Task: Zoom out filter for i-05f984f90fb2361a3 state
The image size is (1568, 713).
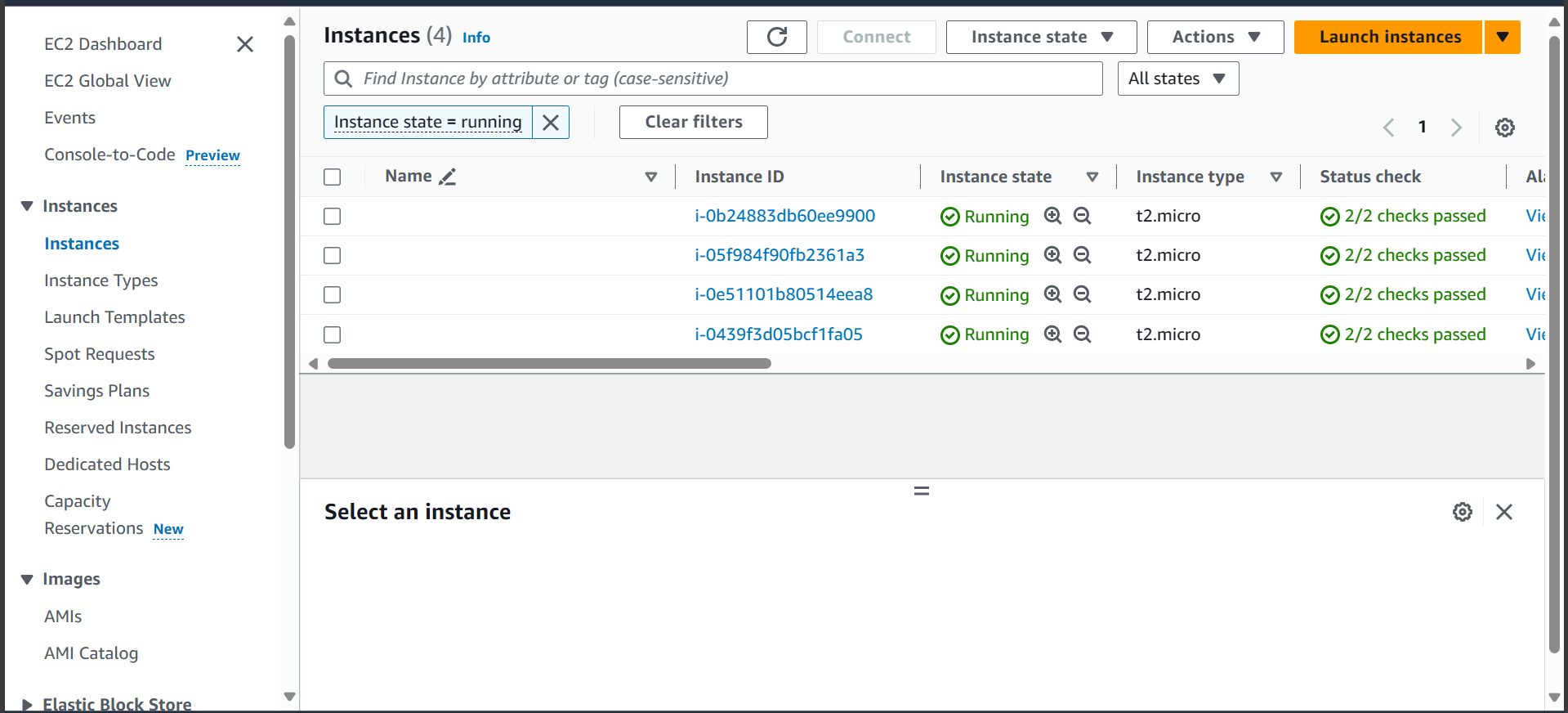Action: pyautogui.click(x=1082, y=255)
